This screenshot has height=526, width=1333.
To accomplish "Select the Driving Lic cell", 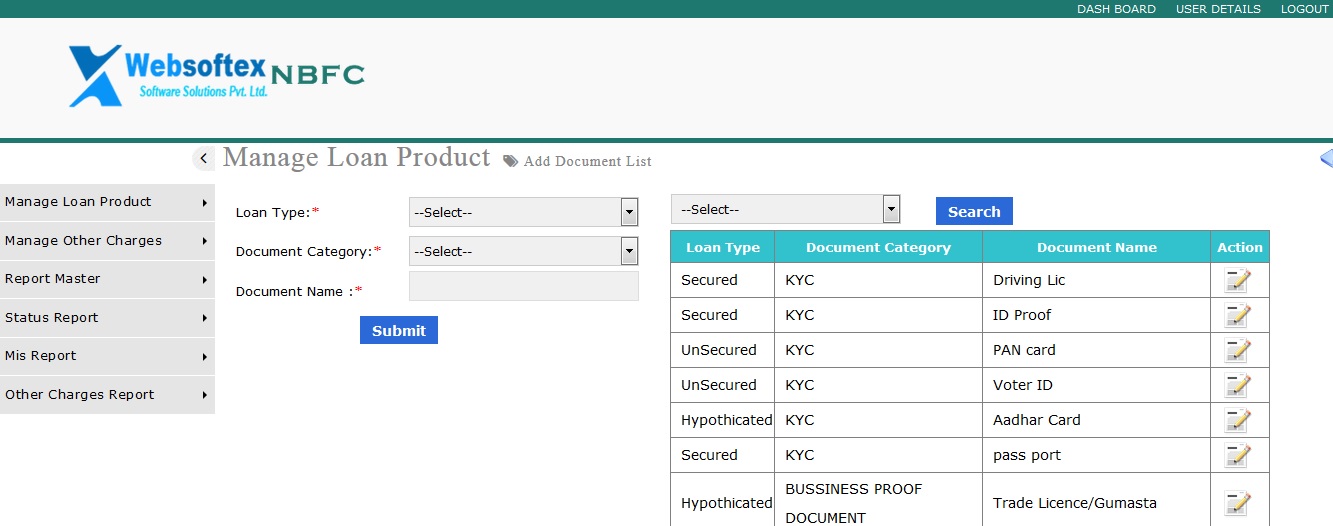I will point(1097,280).
